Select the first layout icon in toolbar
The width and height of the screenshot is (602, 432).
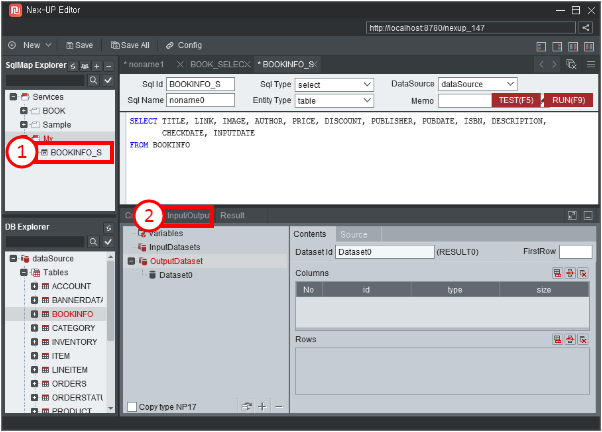[541, 47]
